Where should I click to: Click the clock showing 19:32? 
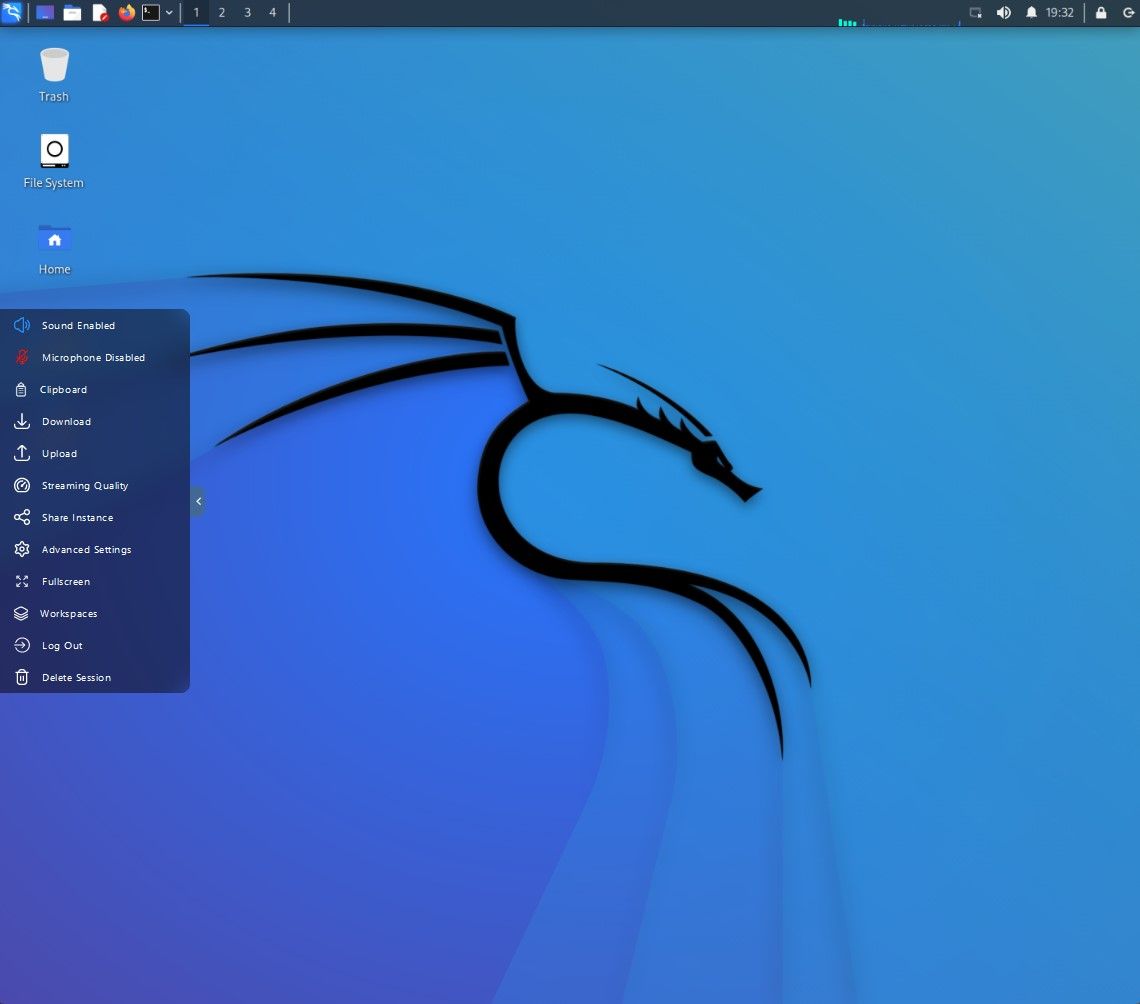coord(1059,13)
